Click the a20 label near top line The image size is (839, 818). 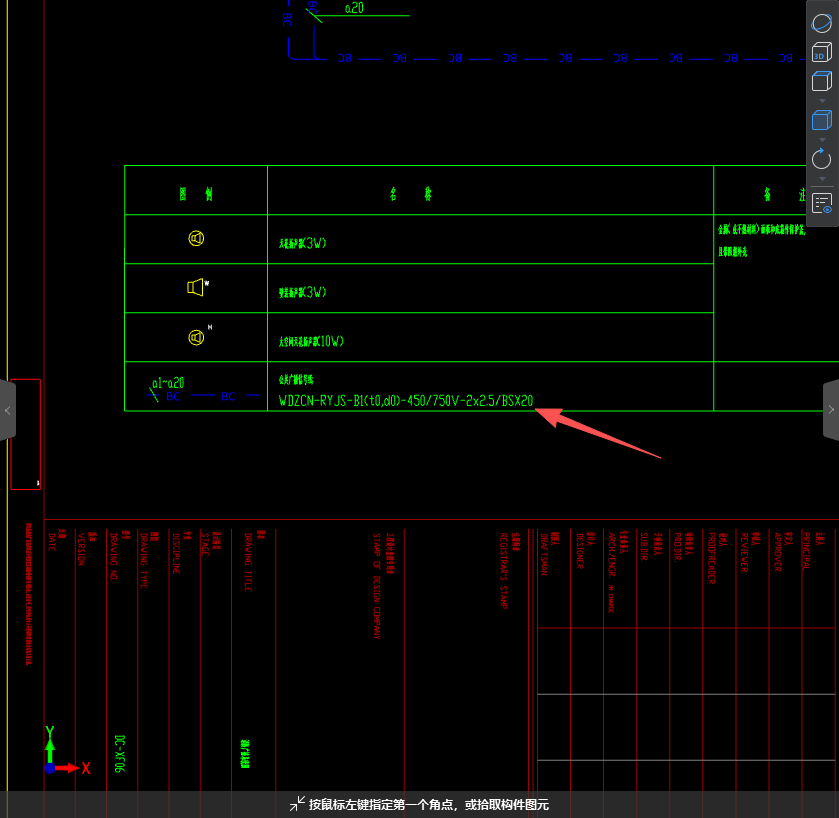pyautogui.click(x=354, y=8)
